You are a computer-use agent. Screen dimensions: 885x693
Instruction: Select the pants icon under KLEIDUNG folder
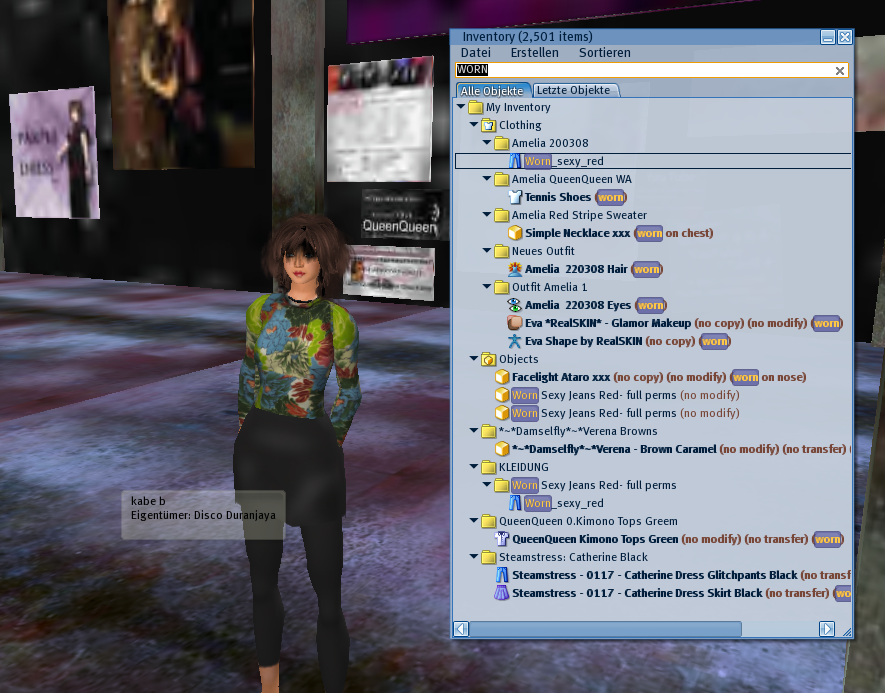pyautogui.click(x=515, y=503)
